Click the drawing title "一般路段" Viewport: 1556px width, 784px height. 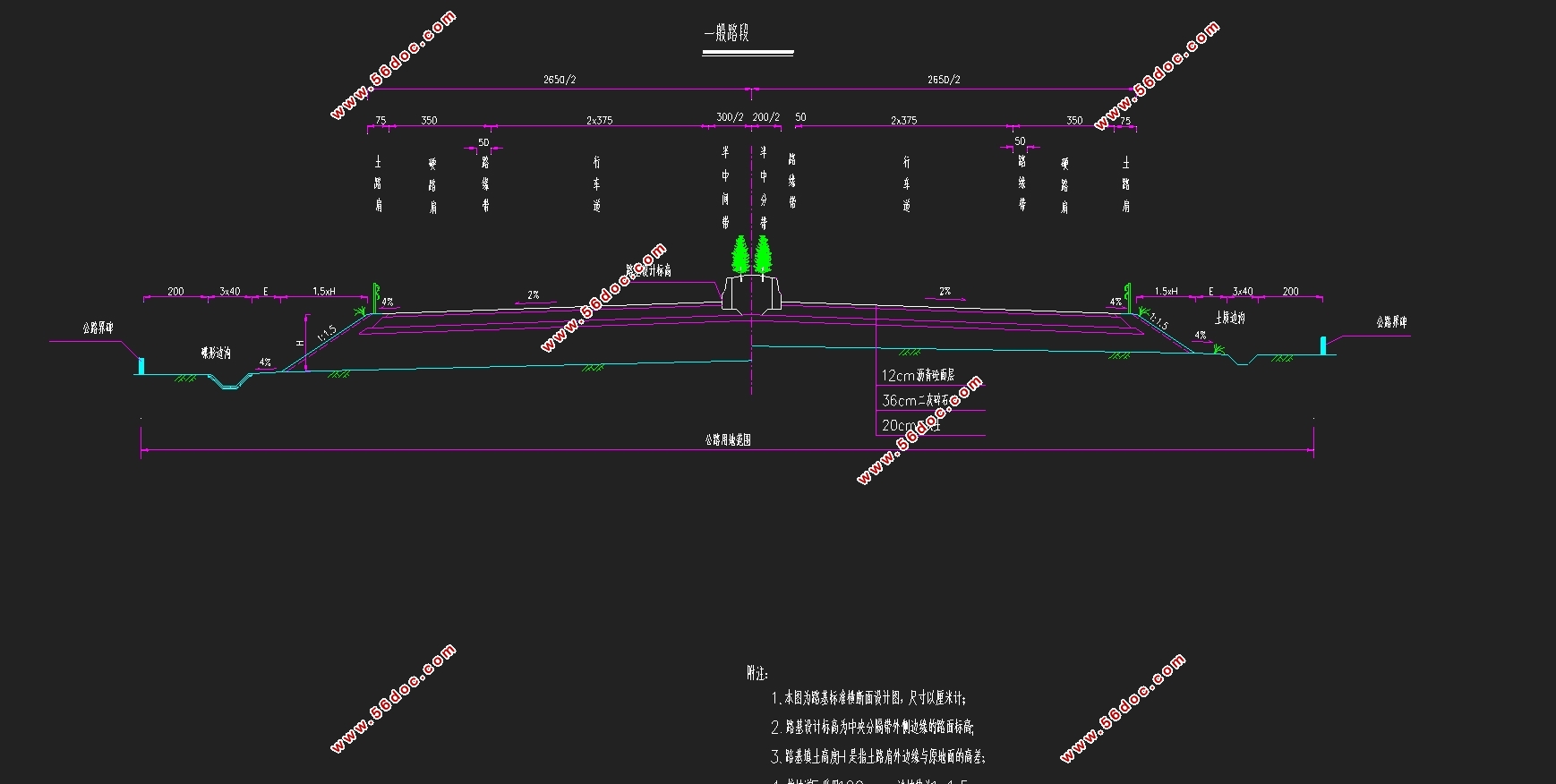pyautogui.click(x=726, y=33)
